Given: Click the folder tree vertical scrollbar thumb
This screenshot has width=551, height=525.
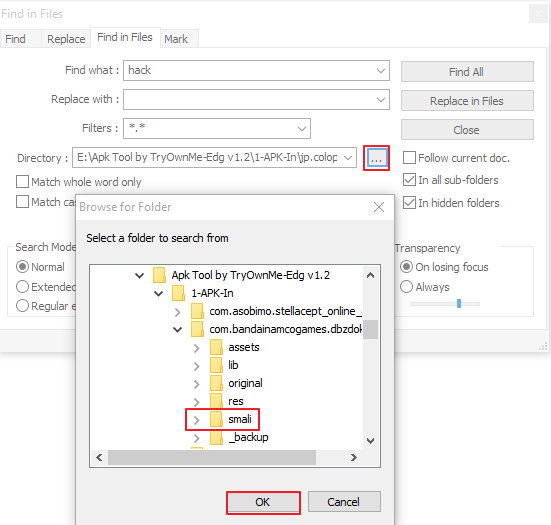Looking at the screenshot, I should 370,329.
